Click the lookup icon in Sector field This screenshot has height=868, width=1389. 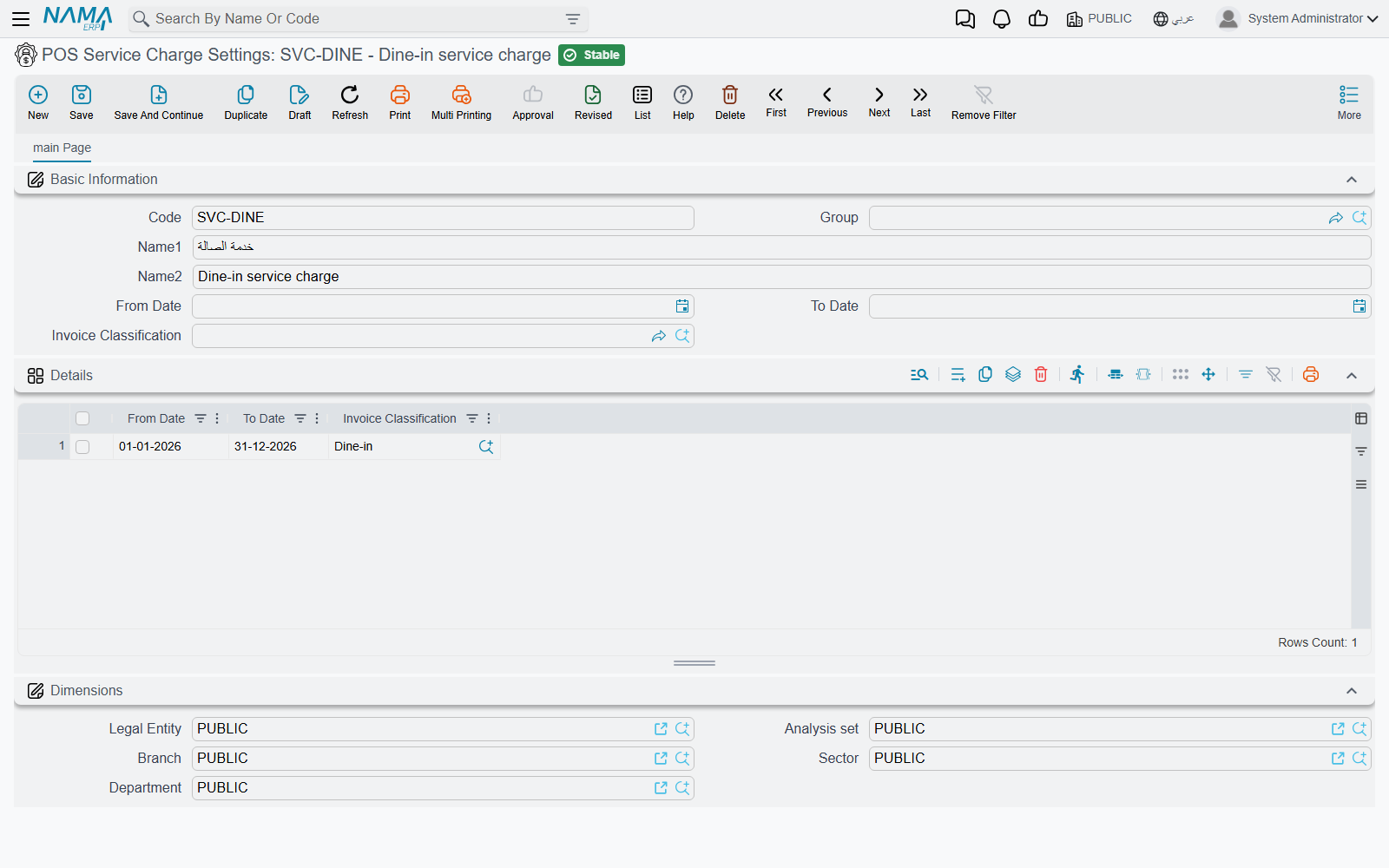tap(1359, 759)
